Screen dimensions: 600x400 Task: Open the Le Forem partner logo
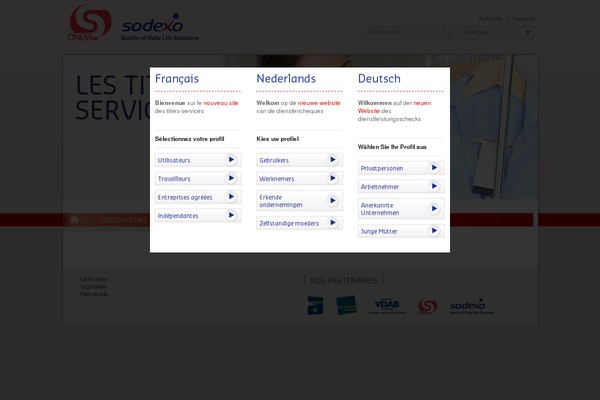point(347,305)
